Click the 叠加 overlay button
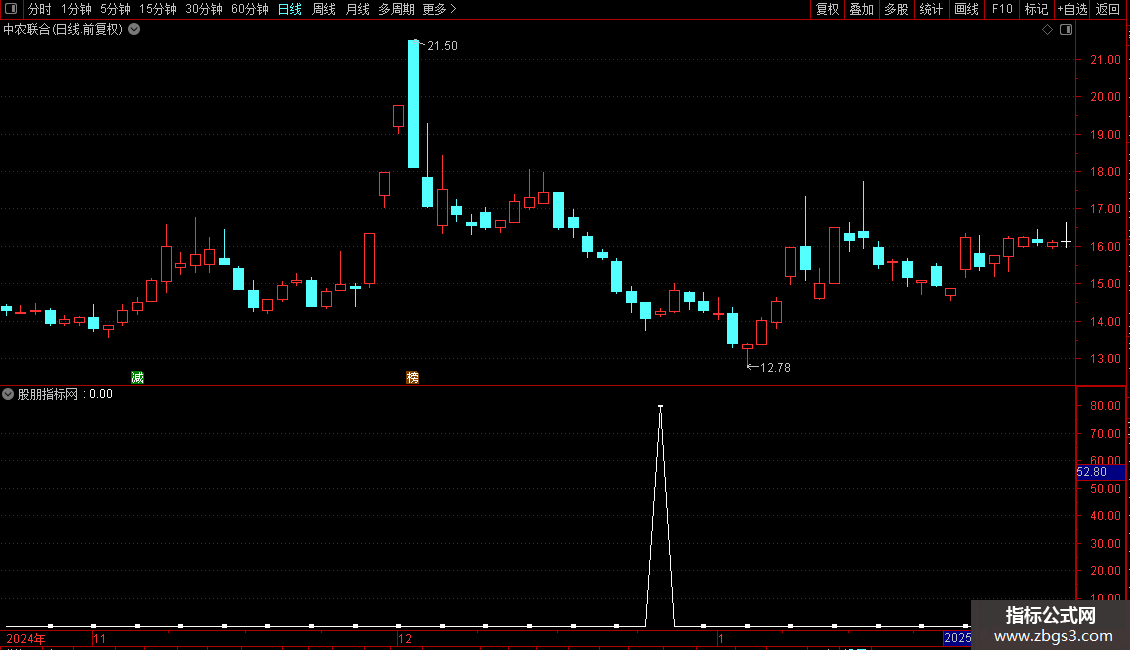Viewport: 1130px width, 650px height. click(861, 9)
